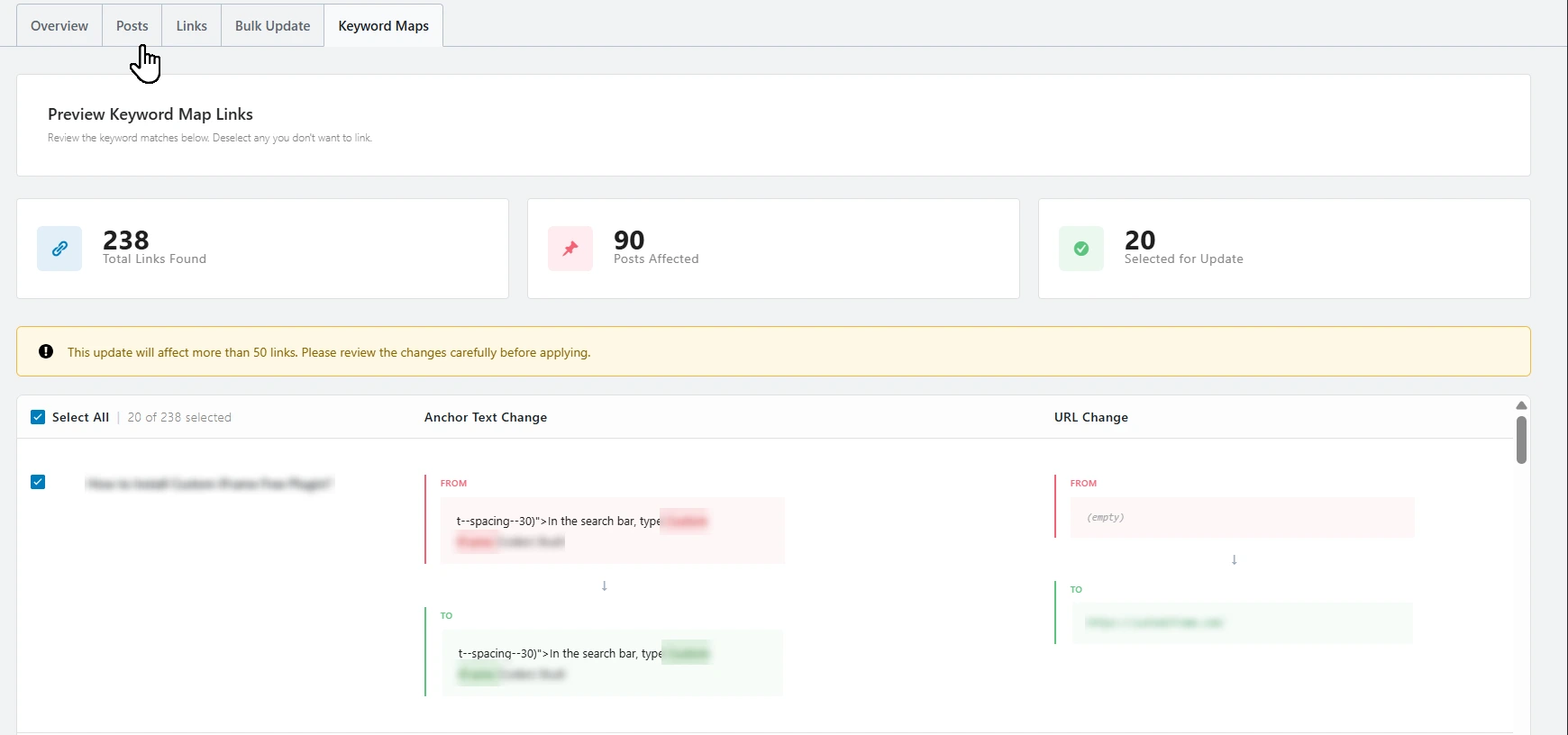Click the blurred post title in first row

[x=209, y=485]
